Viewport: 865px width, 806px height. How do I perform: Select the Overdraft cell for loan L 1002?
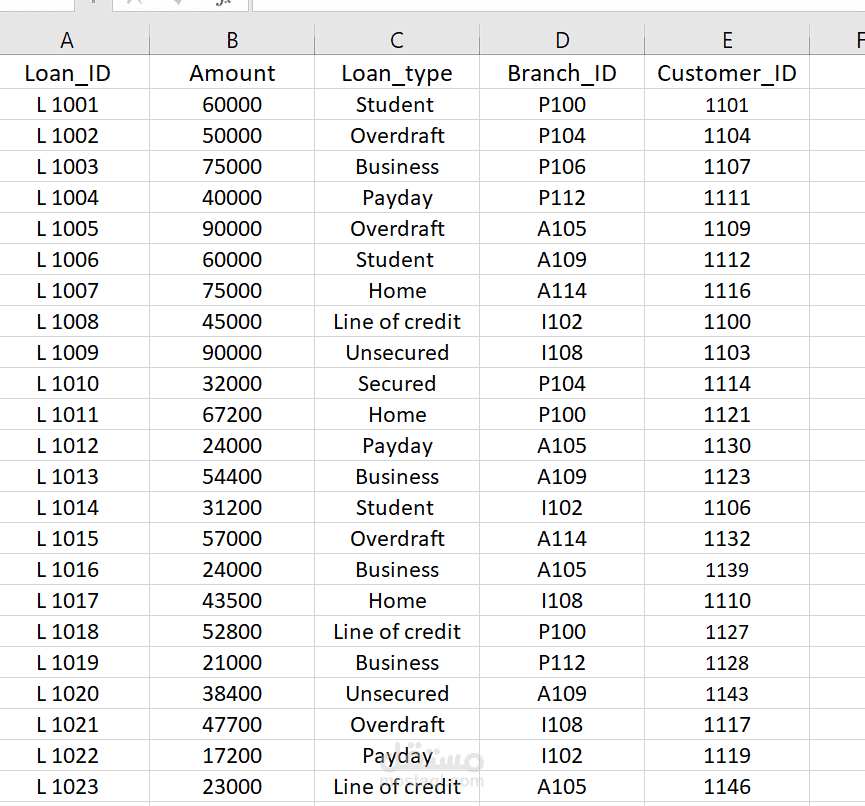(397, 135)
